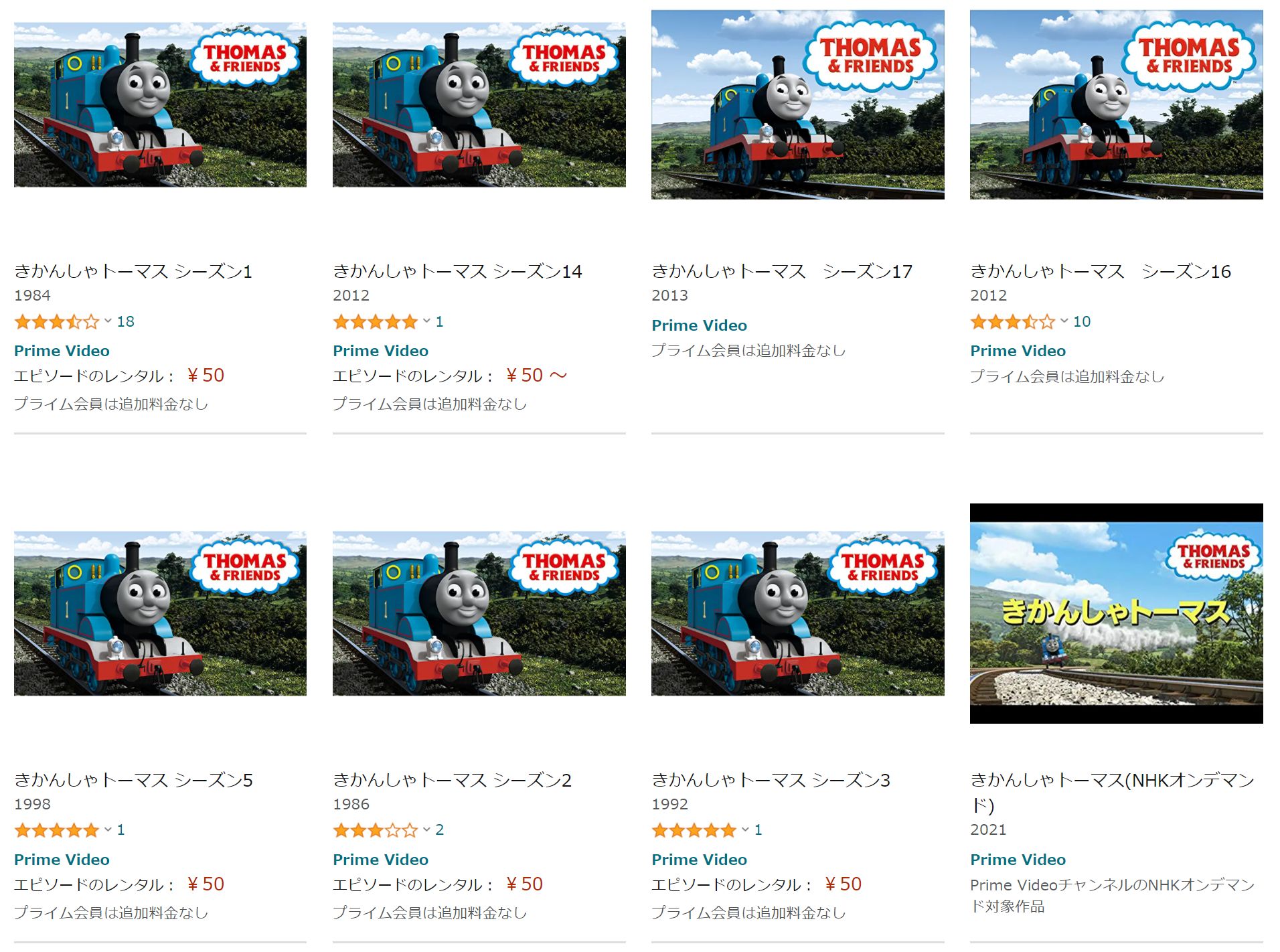Open the Season 1 Thomas thumbnail
The height and width of the screenshot is (952, 1280).
click(x=160, y=104)
